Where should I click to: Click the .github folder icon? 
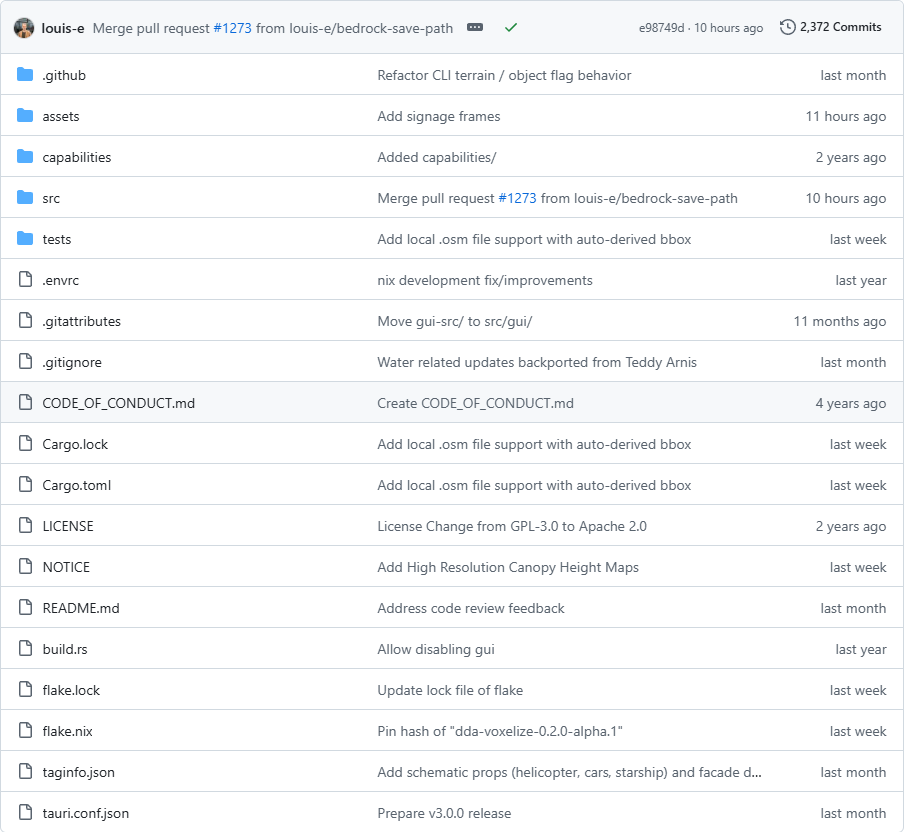(25, 75)
